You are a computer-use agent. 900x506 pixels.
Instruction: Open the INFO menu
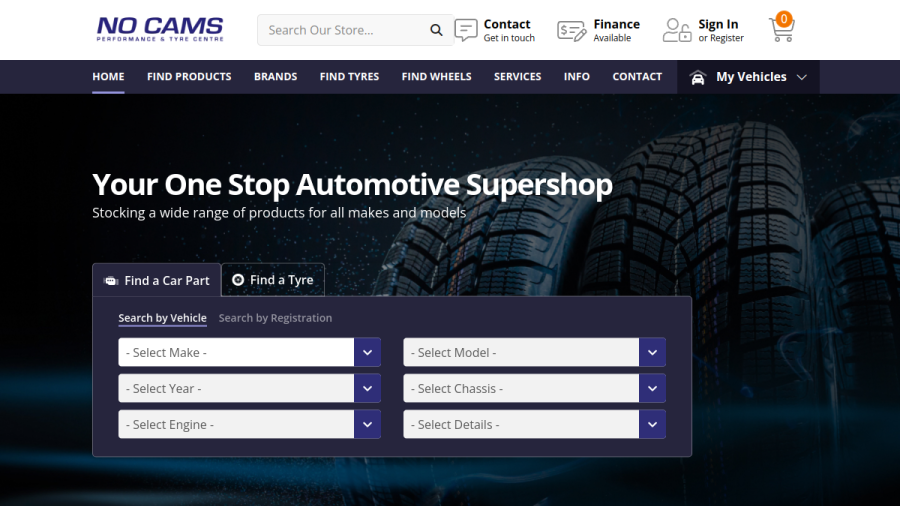(x=576, y=76)
